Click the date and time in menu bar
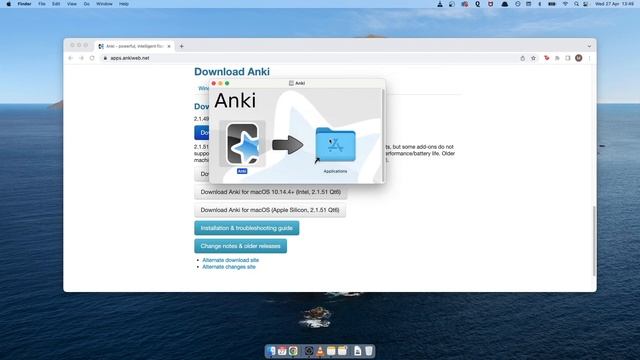The width and height of the screenshot is (640, 360). pos(614,4)
